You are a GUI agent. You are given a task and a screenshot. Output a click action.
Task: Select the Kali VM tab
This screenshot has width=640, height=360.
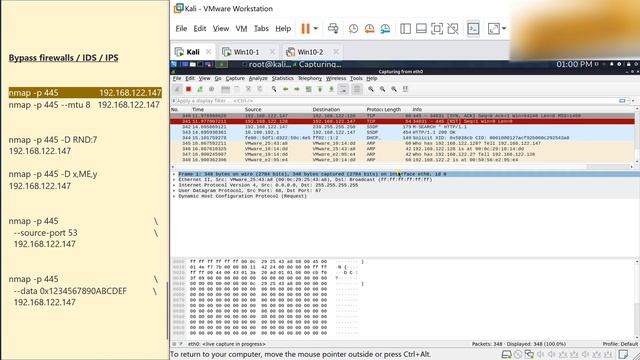[193, 52]
